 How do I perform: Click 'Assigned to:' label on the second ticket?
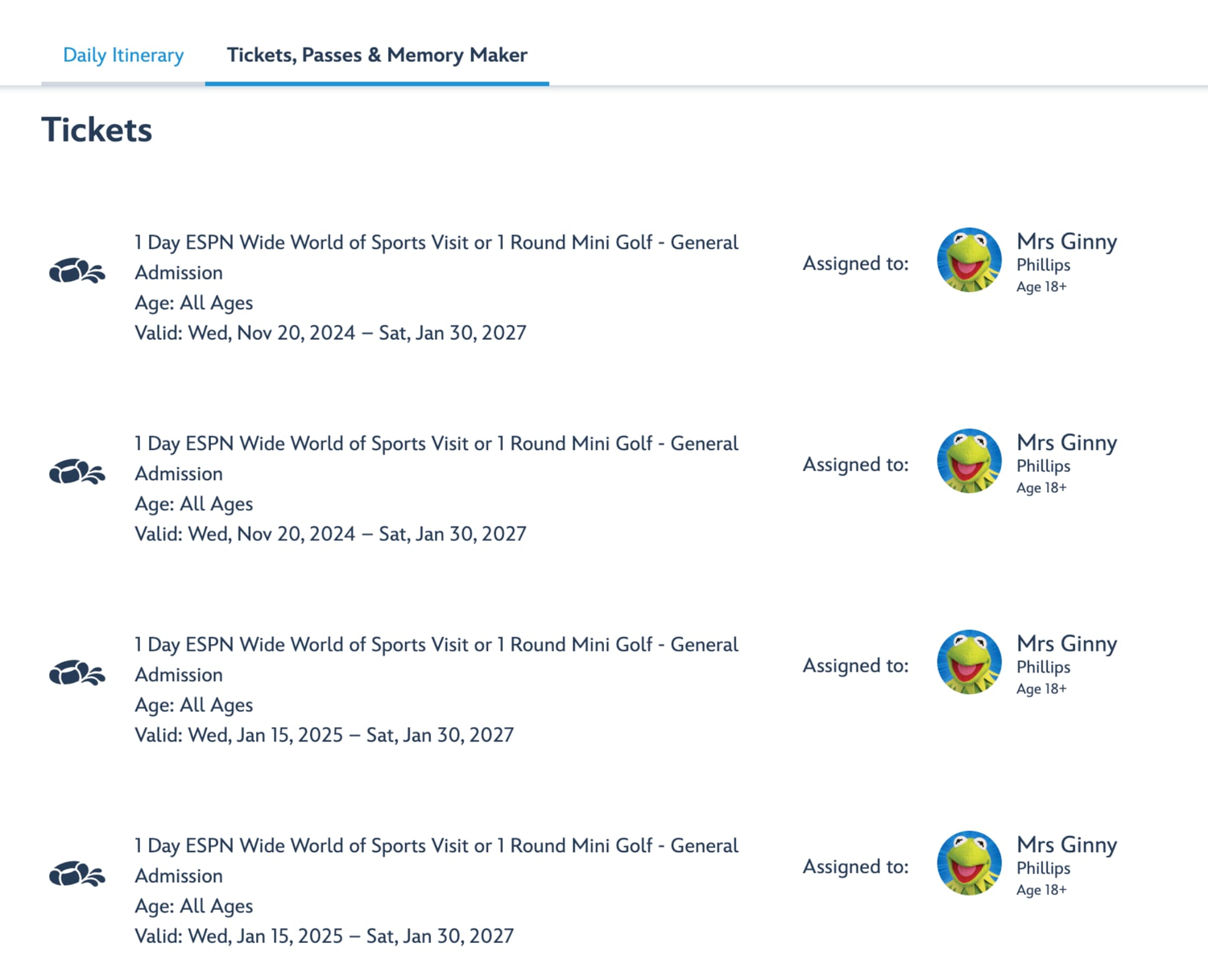tap(855, 465)
